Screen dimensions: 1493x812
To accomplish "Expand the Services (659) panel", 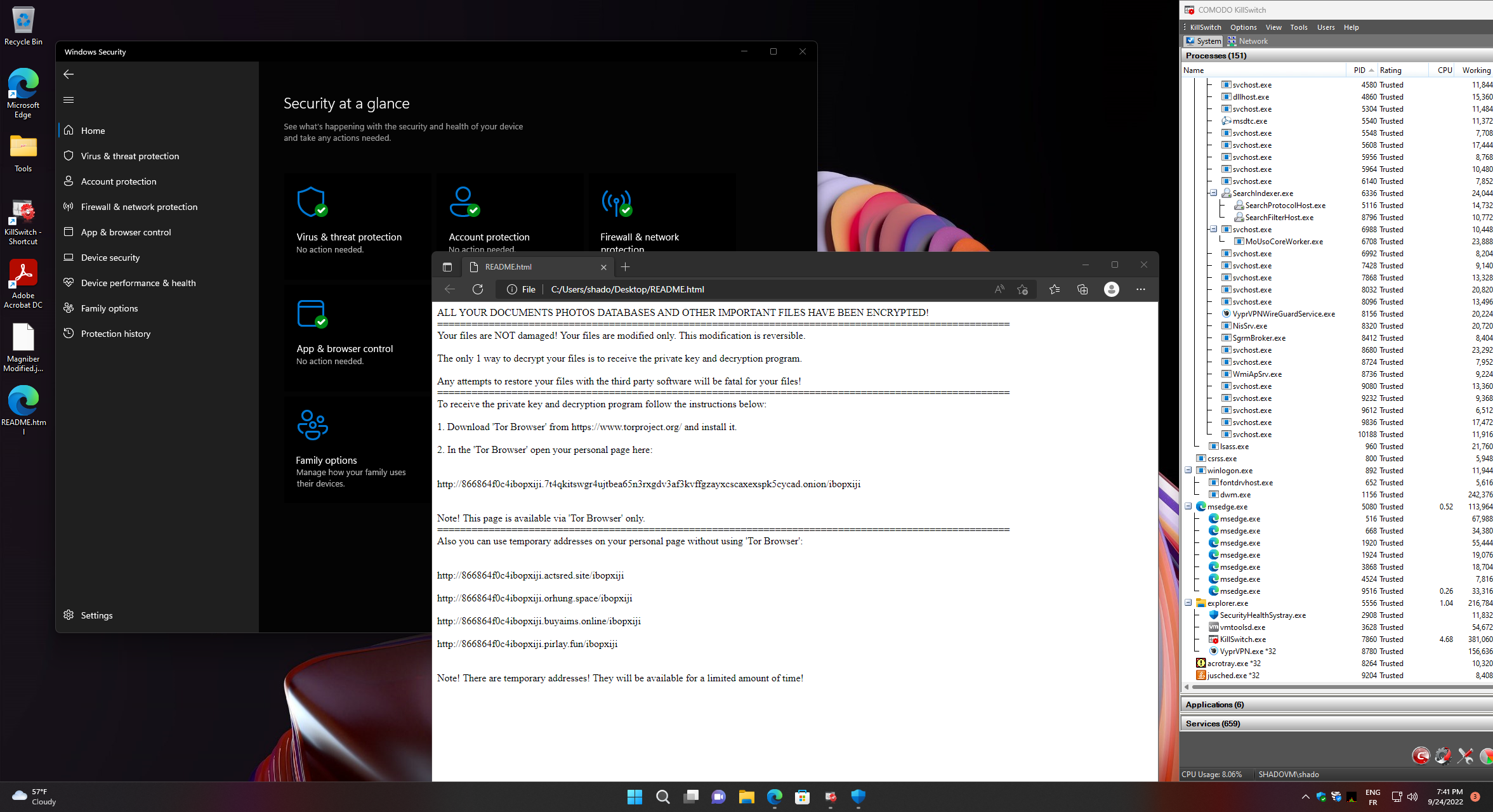I will (x=1213, y=723).
